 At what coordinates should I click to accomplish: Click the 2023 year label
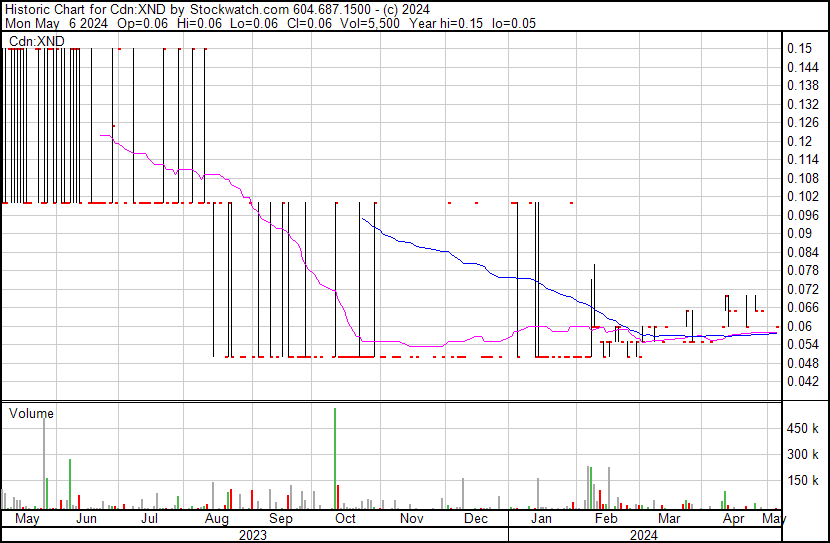(x=252, y=535)
